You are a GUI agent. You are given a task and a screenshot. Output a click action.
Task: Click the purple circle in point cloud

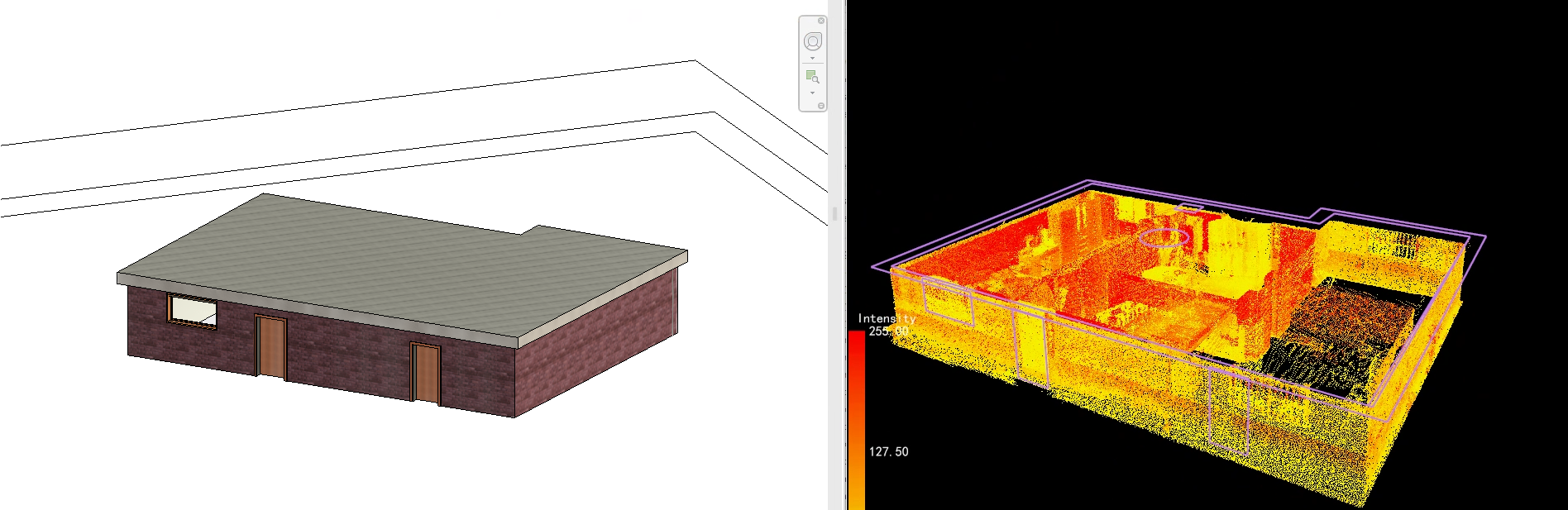click(1164, 238)
